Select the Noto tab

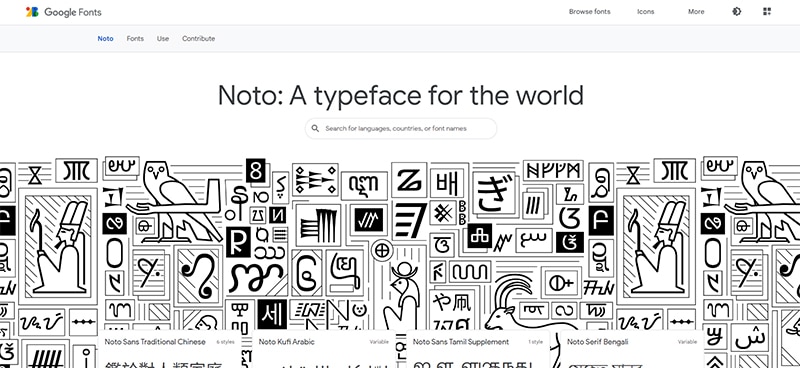(106, 39)
